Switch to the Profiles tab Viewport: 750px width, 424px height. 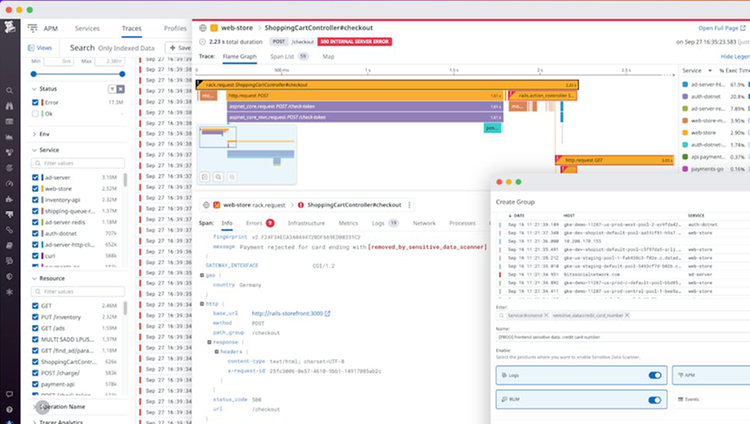pyautogui.click(x=175, y=28)
